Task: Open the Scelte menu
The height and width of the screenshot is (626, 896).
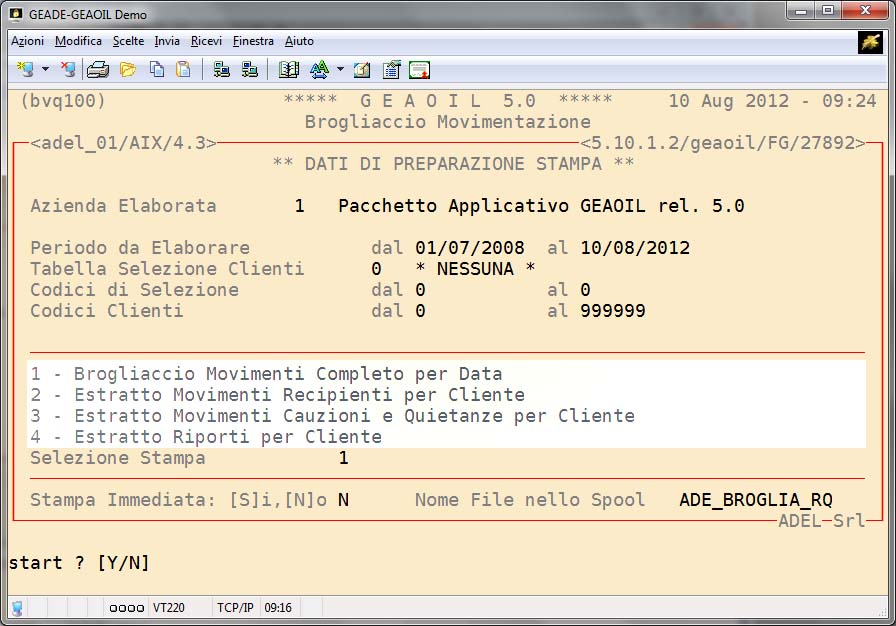Action: point(128,41)
